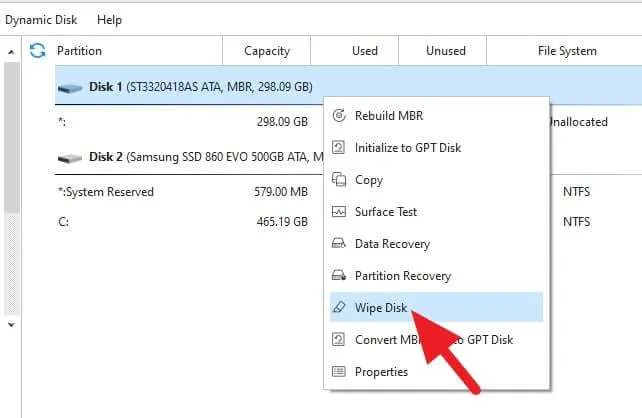642x418 pixels.
Task: Click the 579.00 MB capacity cell
Action: (x=281, y=192)
